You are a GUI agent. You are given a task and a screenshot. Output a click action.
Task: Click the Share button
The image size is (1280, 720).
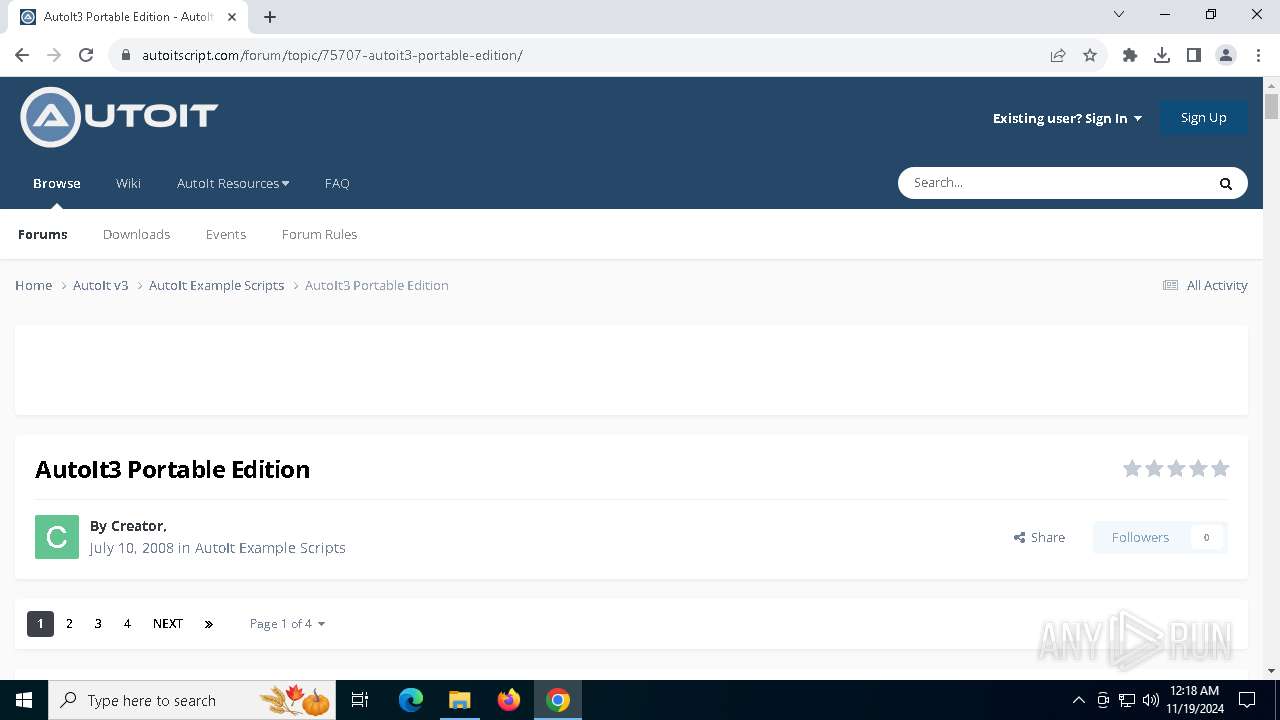pos(1039,537)
